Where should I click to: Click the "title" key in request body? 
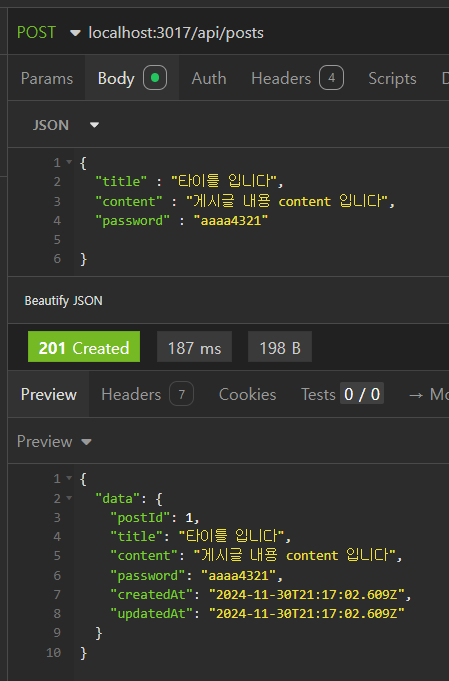[121, 181]
